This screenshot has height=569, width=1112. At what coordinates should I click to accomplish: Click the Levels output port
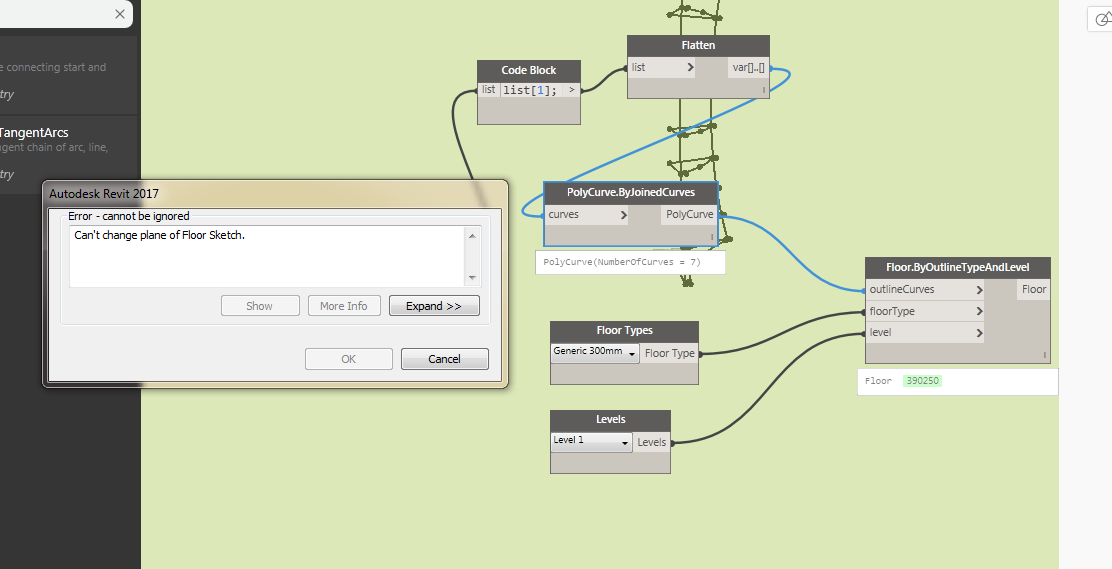(x=651, y=442)
